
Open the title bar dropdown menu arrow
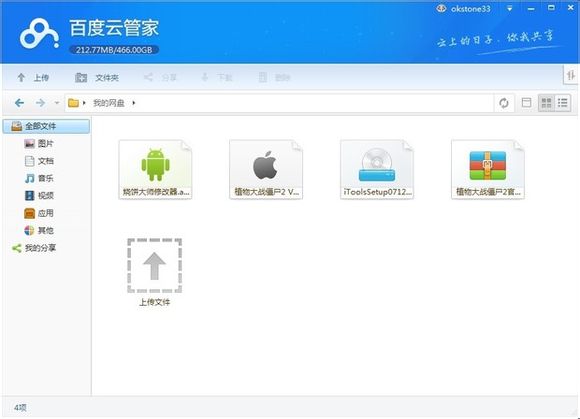[x=510, y=9]
